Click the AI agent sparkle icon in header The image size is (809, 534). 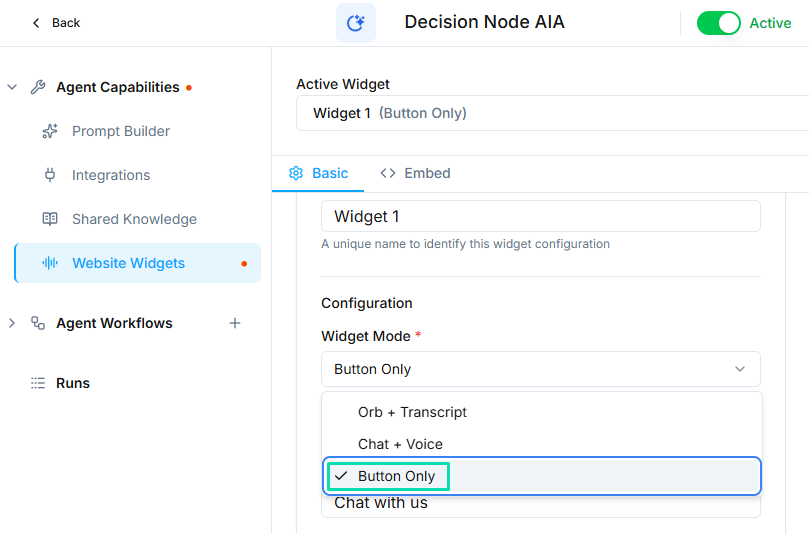[x=355, y=23]
